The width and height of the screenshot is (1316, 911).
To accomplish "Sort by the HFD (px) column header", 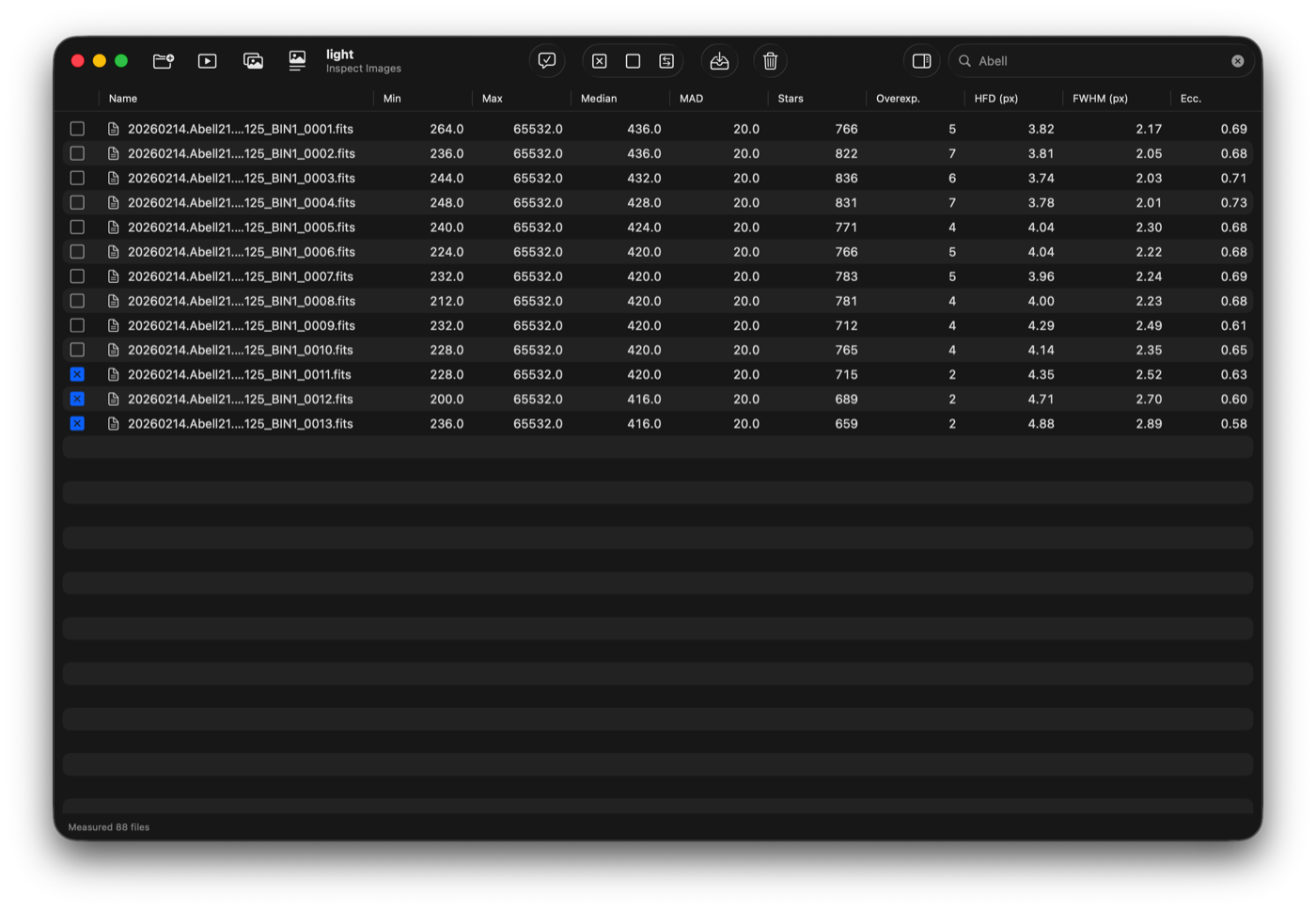I will (996, 99).
